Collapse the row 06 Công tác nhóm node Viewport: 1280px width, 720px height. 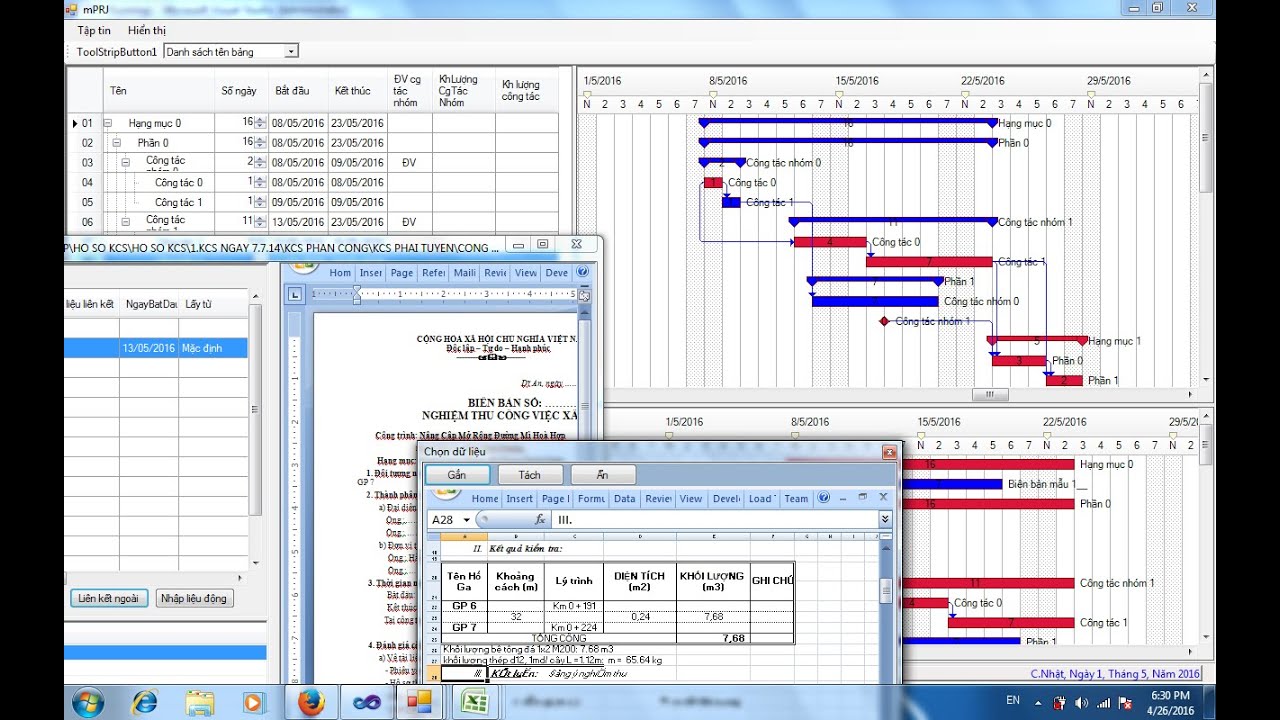tap(125, 221)
